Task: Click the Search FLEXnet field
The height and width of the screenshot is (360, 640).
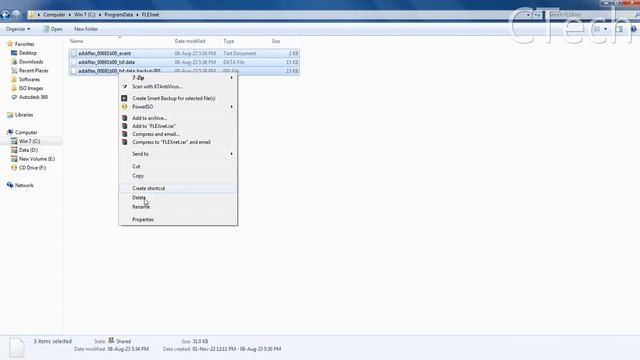Action: [x=590, y=15]
